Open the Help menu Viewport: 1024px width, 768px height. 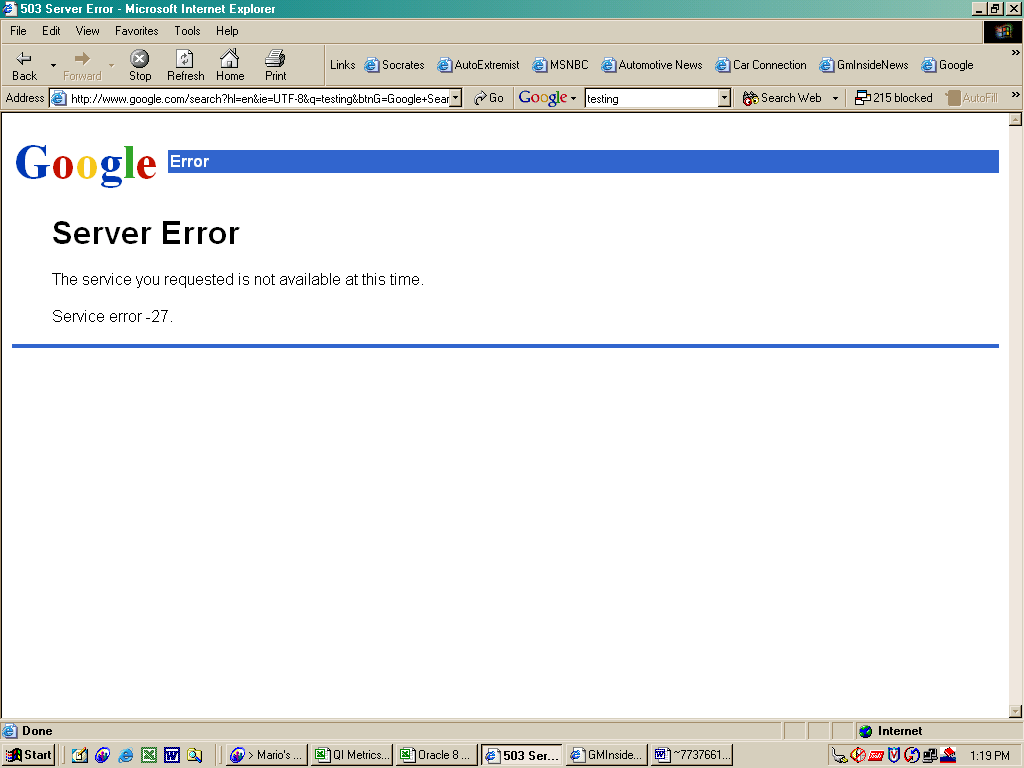[x=227, y=31]
